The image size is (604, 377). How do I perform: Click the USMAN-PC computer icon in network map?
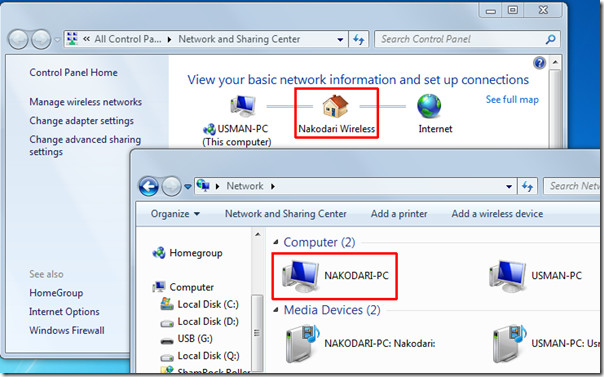pos(243,106)
